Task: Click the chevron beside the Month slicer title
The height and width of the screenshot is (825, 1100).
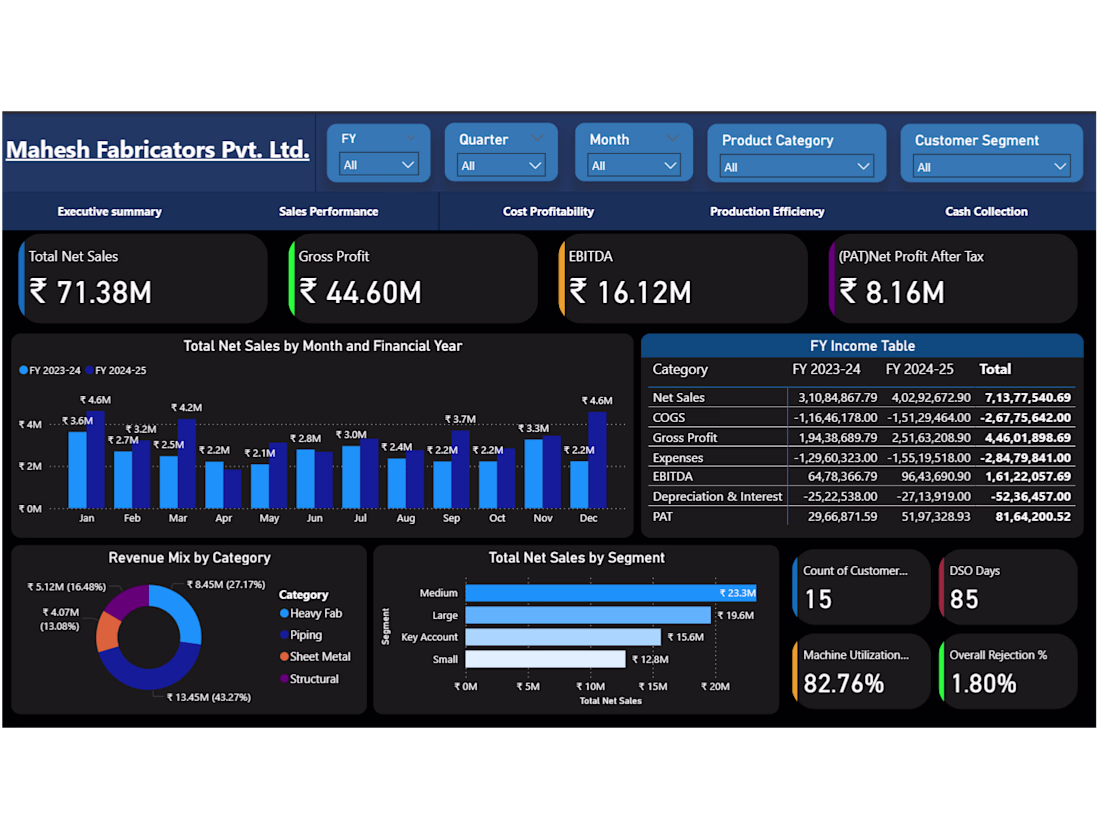Action: tap(672, 138)
